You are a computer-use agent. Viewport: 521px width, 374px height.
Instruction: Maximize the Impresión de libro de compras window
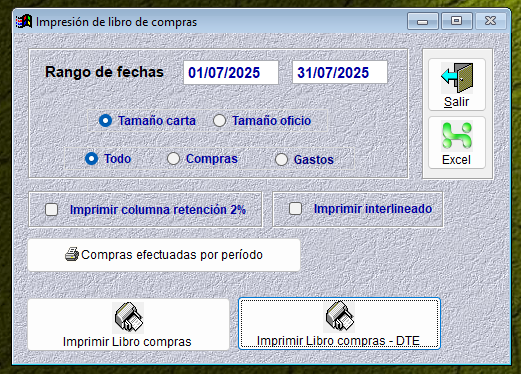(x=457, y=21)
